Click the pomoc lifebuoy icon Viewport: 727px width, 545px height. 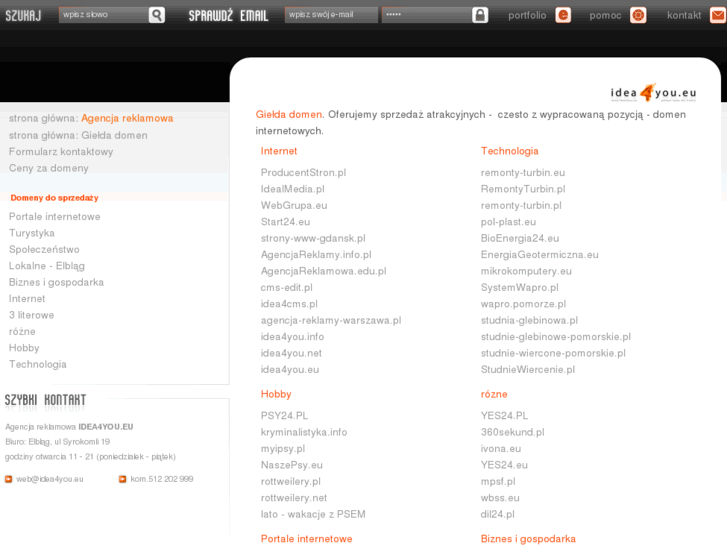coord(638,15)
